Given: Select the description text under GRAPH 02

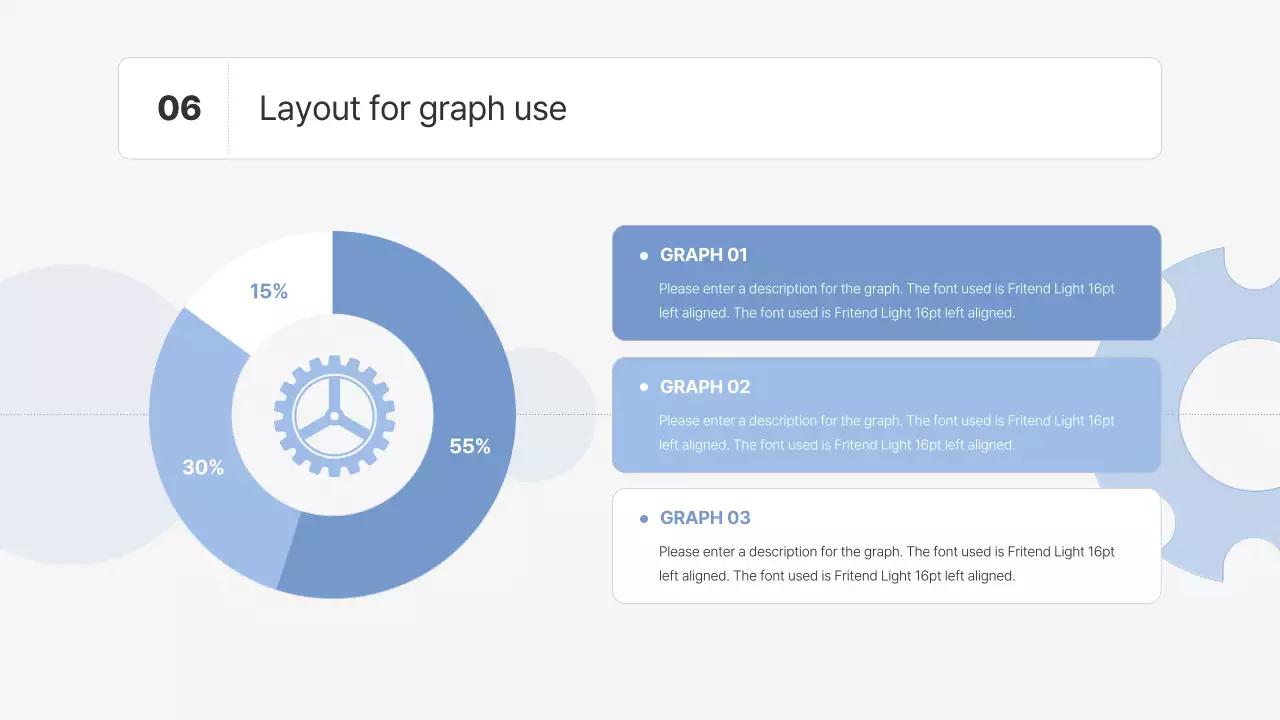Looking at the screenshot, I should click(886, 433).
